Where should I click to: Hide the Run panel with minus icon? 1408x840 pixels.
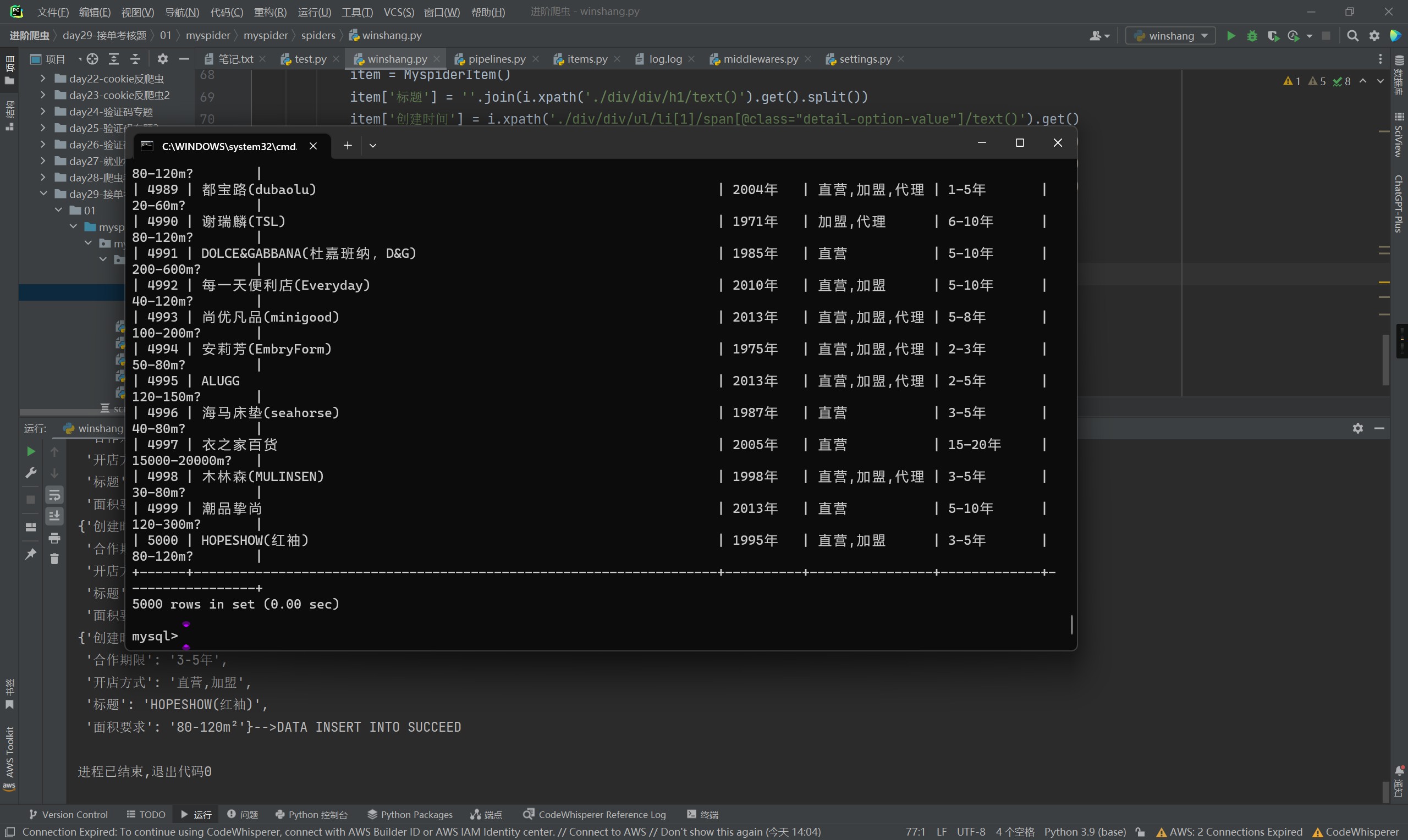(1379, 428)
